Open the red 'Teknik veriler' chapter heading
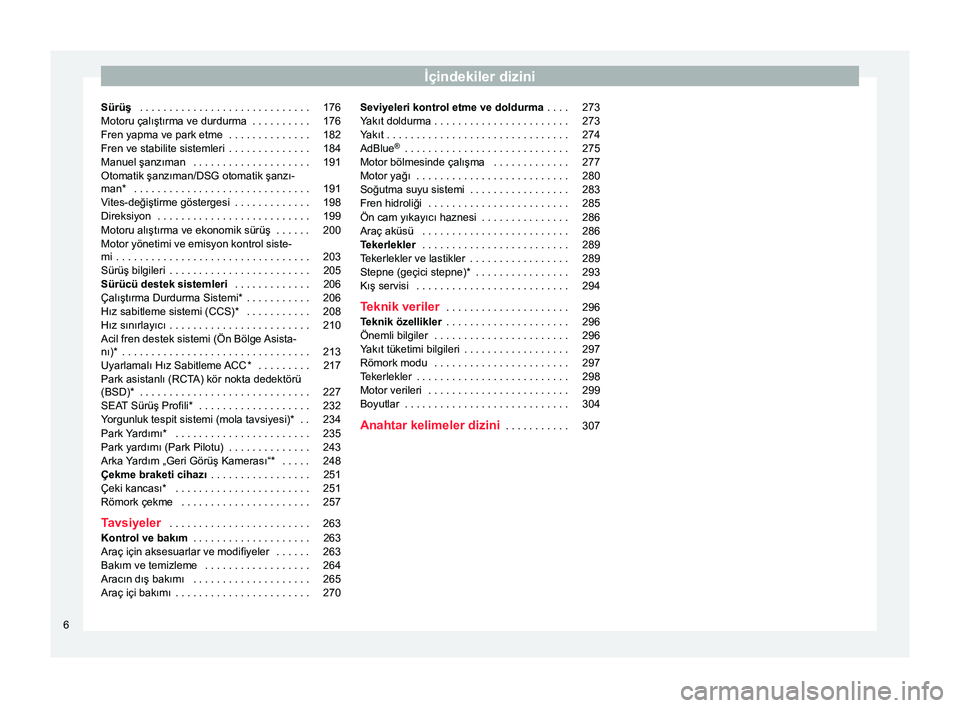960x708 pixels. 480,307
